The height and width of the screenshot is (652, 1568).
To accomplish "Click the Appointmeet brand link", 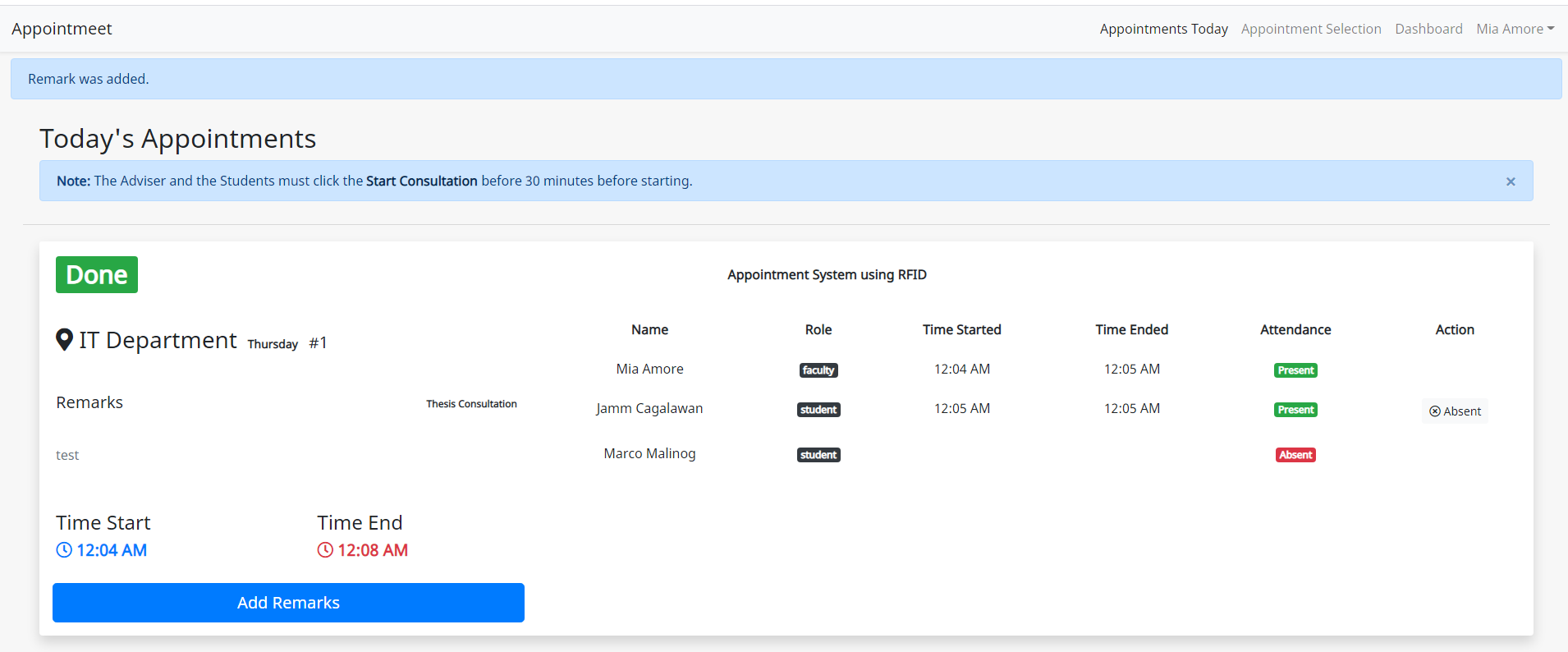I will pos(62,29).
